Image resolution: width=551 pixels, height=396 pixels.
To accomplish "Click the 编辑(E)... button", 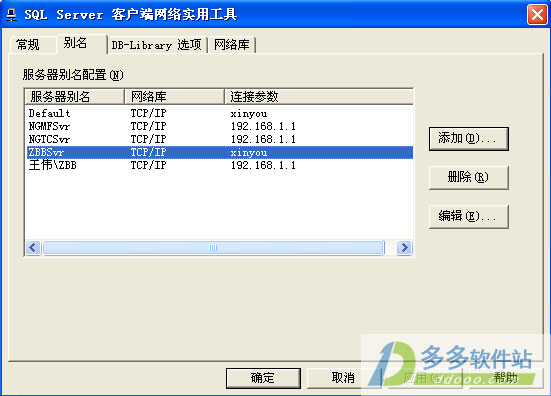I will tap(468, 216).
